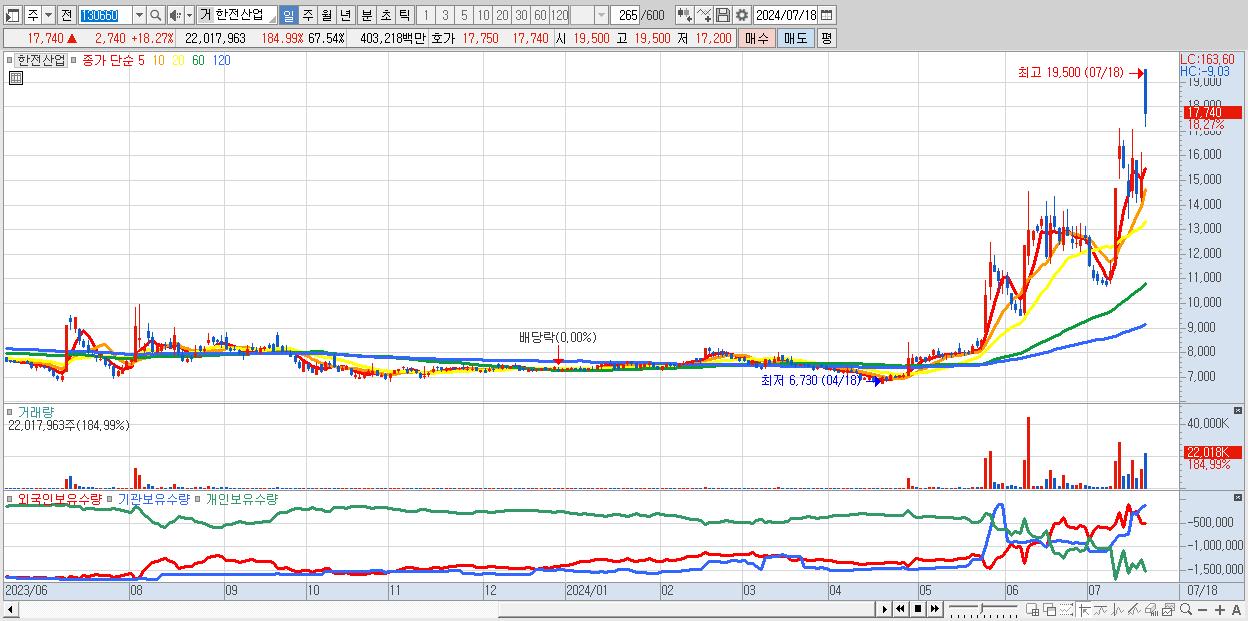Click the 매도 sell button
Image resolution: width=1248 pixels, height=621 pixels.
tap(795, 38)
